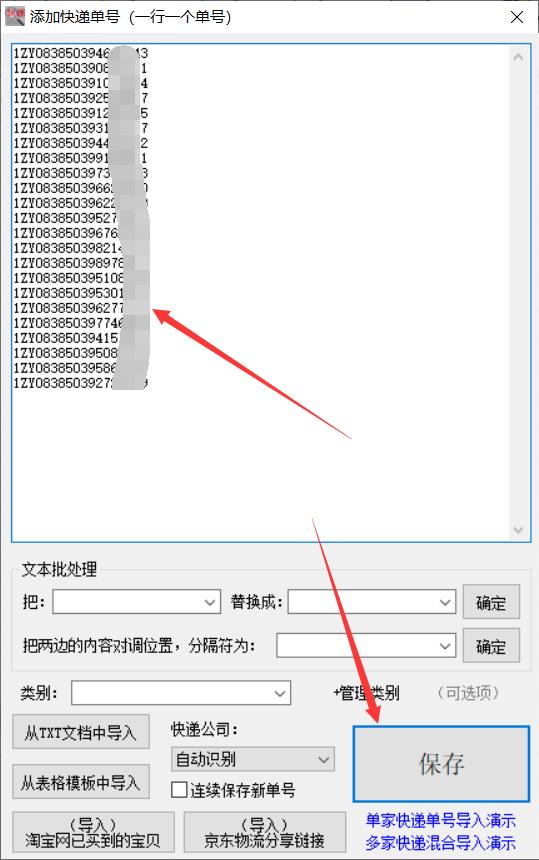Close the add tracking number dialog
539x860 pixels.
517,17
